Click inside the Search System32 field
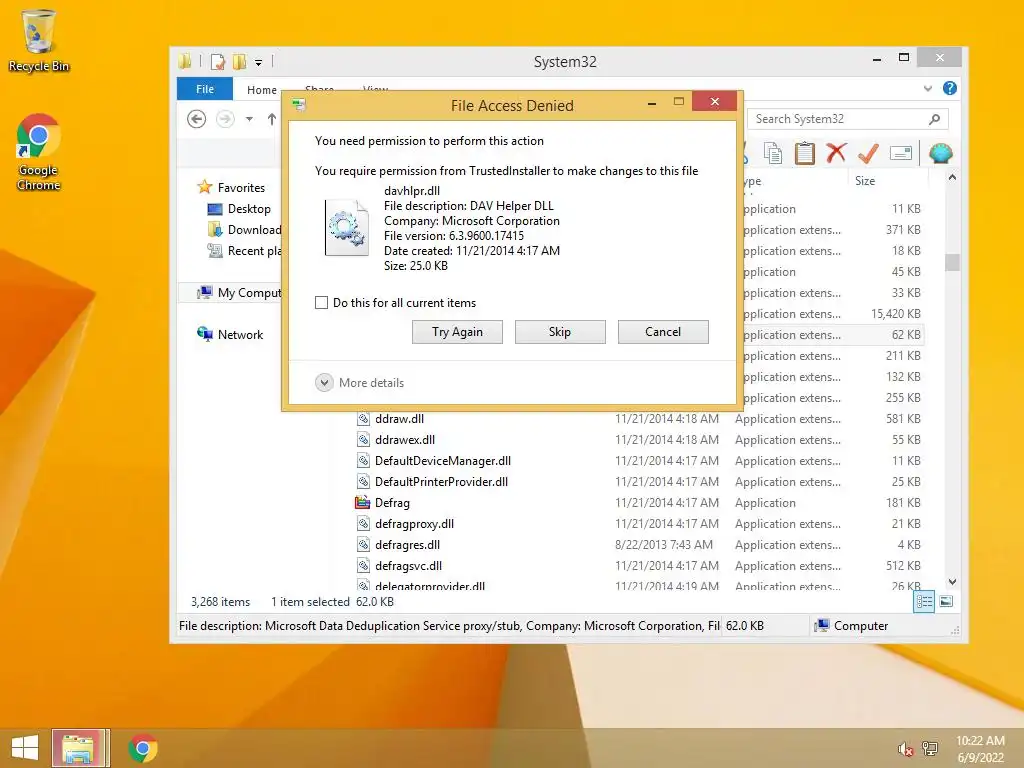Image resolution: width=1024 pixels, height=768 pixels. 839,119
